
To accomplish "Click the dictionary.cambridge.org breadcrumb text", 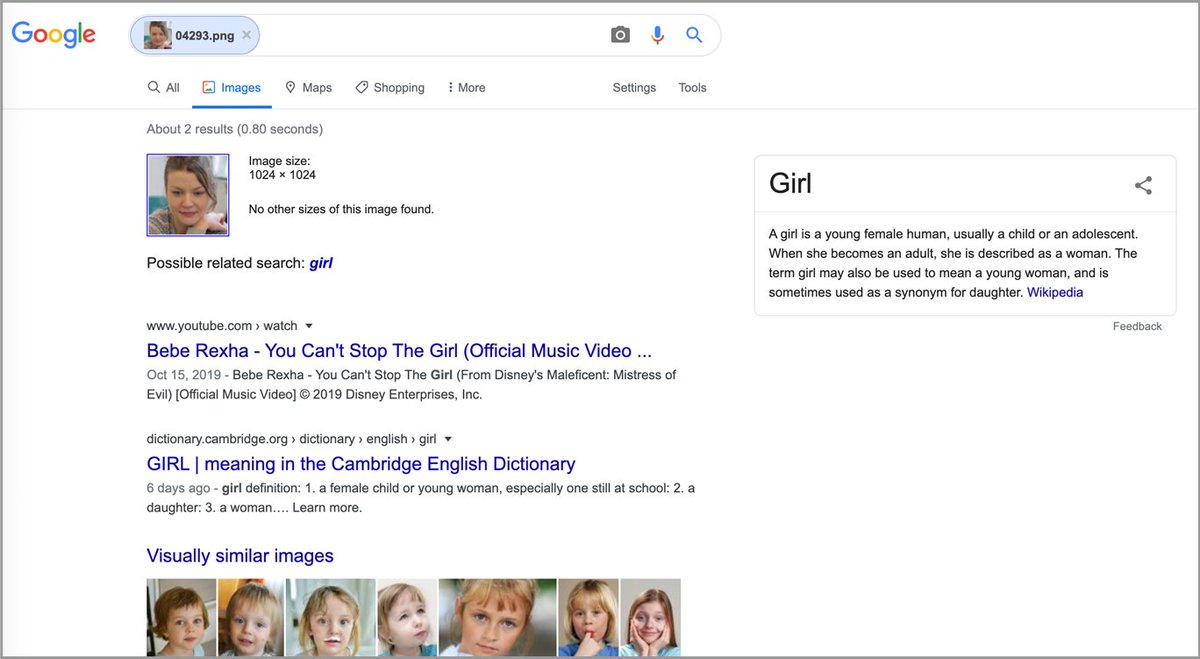I will pos(292,439).
